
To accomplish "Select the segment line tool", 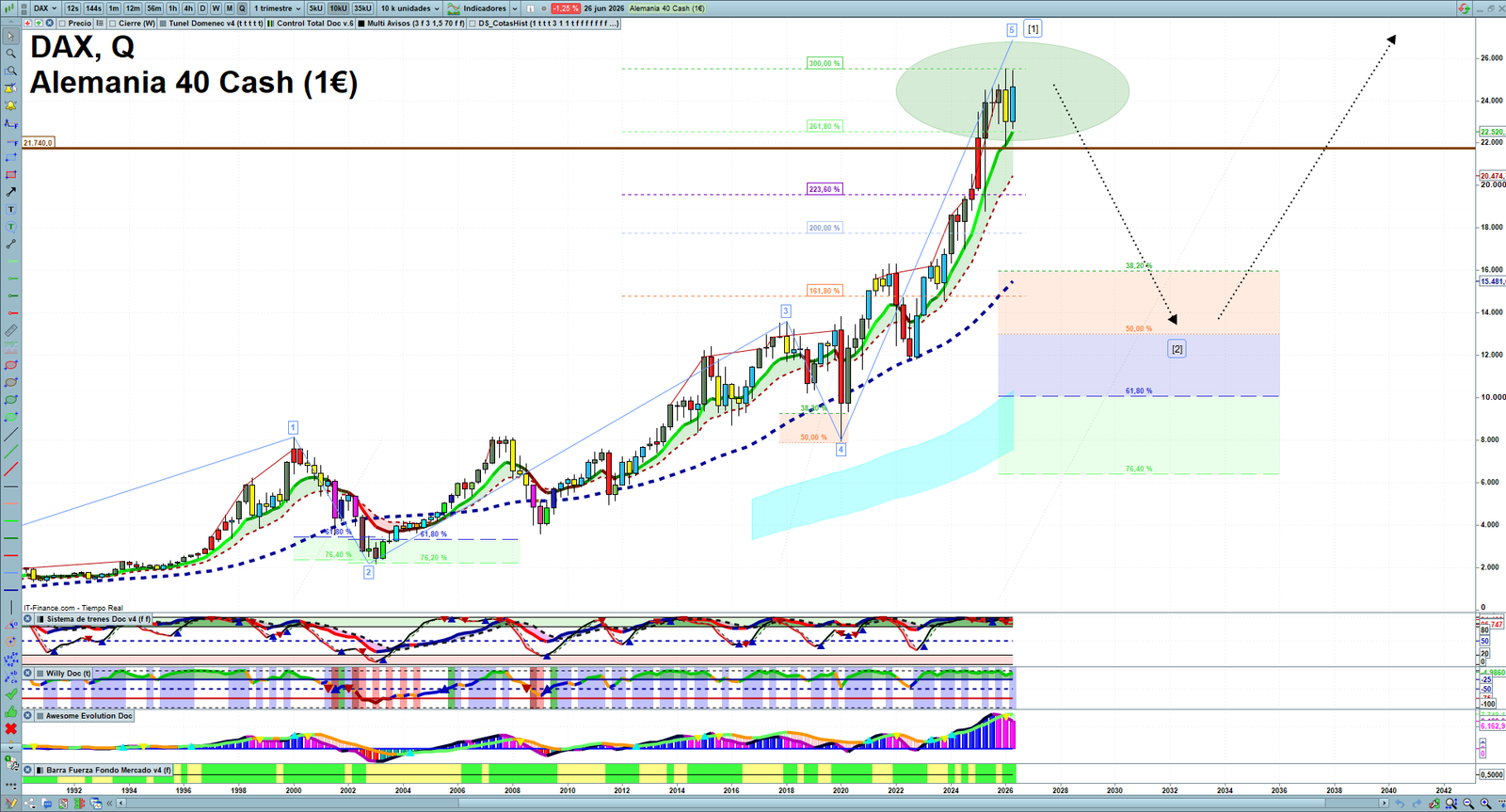I will pos(11,244).
